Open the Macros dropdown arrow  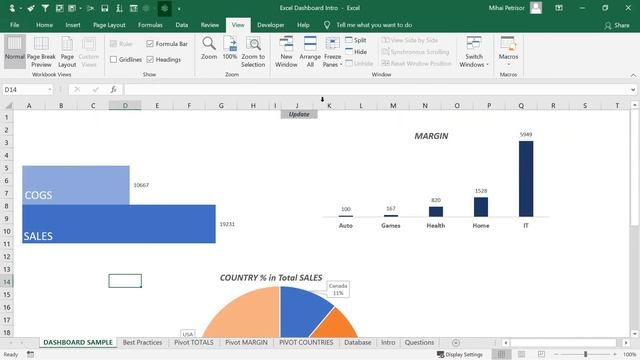click(x=509, y=64)
